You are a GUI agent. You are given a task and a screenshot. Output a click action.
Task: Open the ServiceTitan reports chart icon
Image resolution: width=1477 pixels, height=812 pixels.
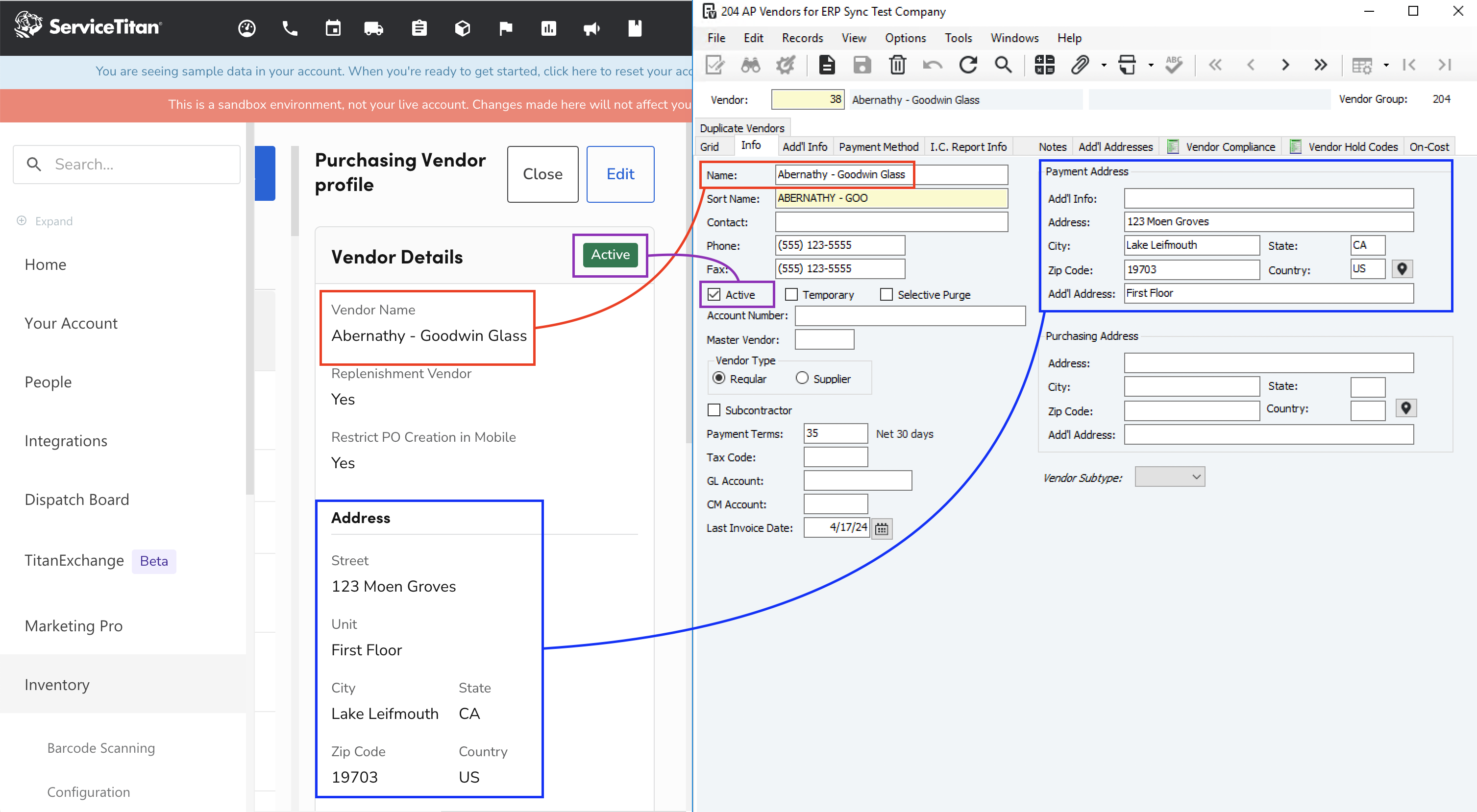[x=549, y=28]
